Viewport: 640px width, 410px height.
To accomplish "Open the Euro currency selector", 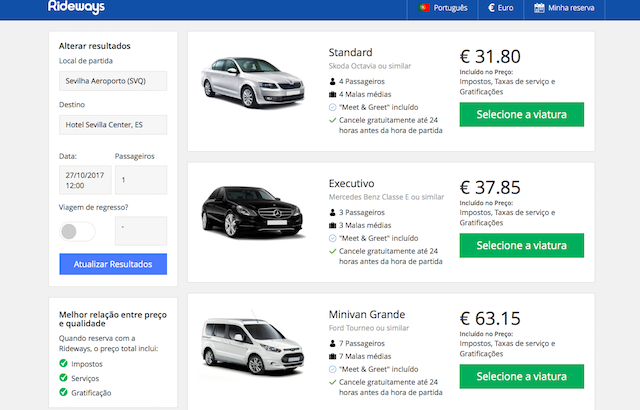I will (x=500, y=8).
